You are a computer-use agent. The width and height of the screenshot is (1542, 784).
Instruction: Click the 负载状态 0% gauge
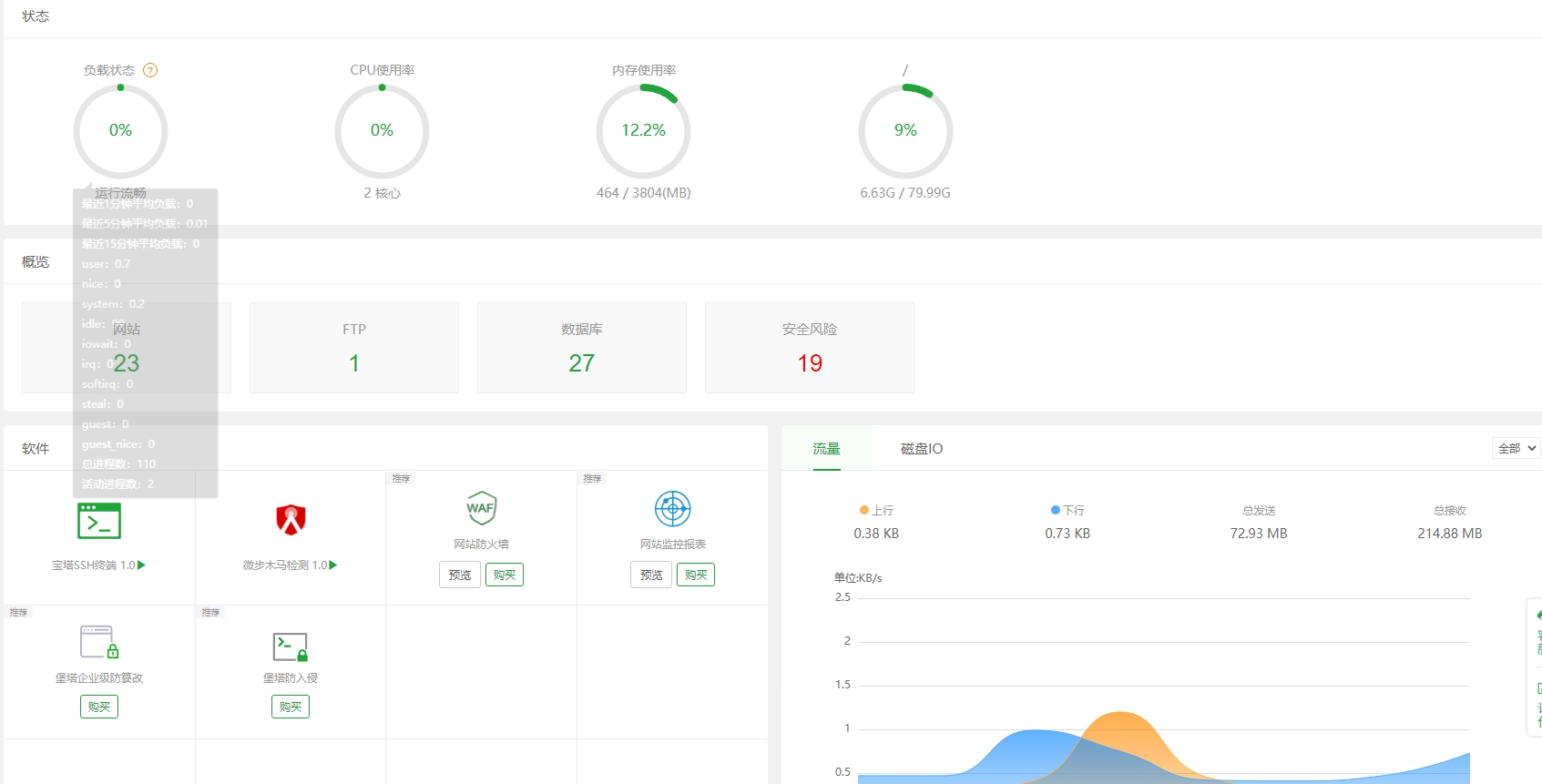pyautogui.click(x=120, y=131)
